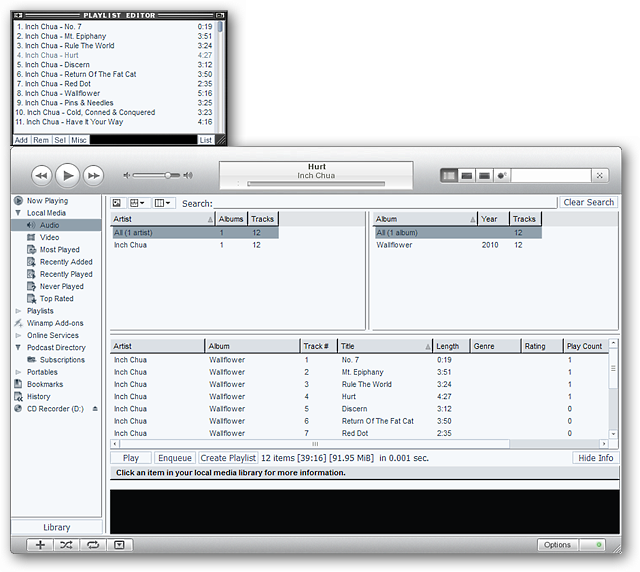
Task: Click the plus add-files icon at bottom
Action: (x=40, y=545)
